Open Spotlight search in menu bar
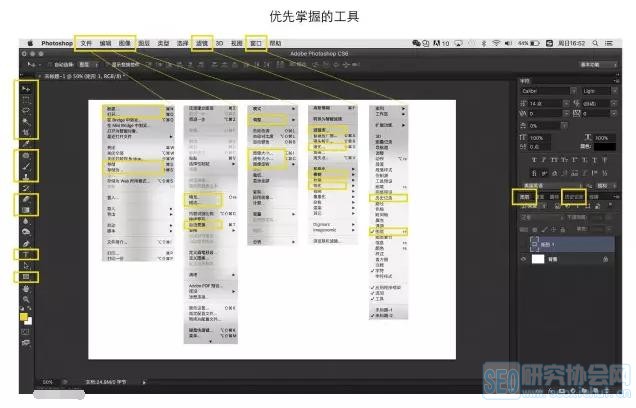636x408 pixels. pos(595,43)
